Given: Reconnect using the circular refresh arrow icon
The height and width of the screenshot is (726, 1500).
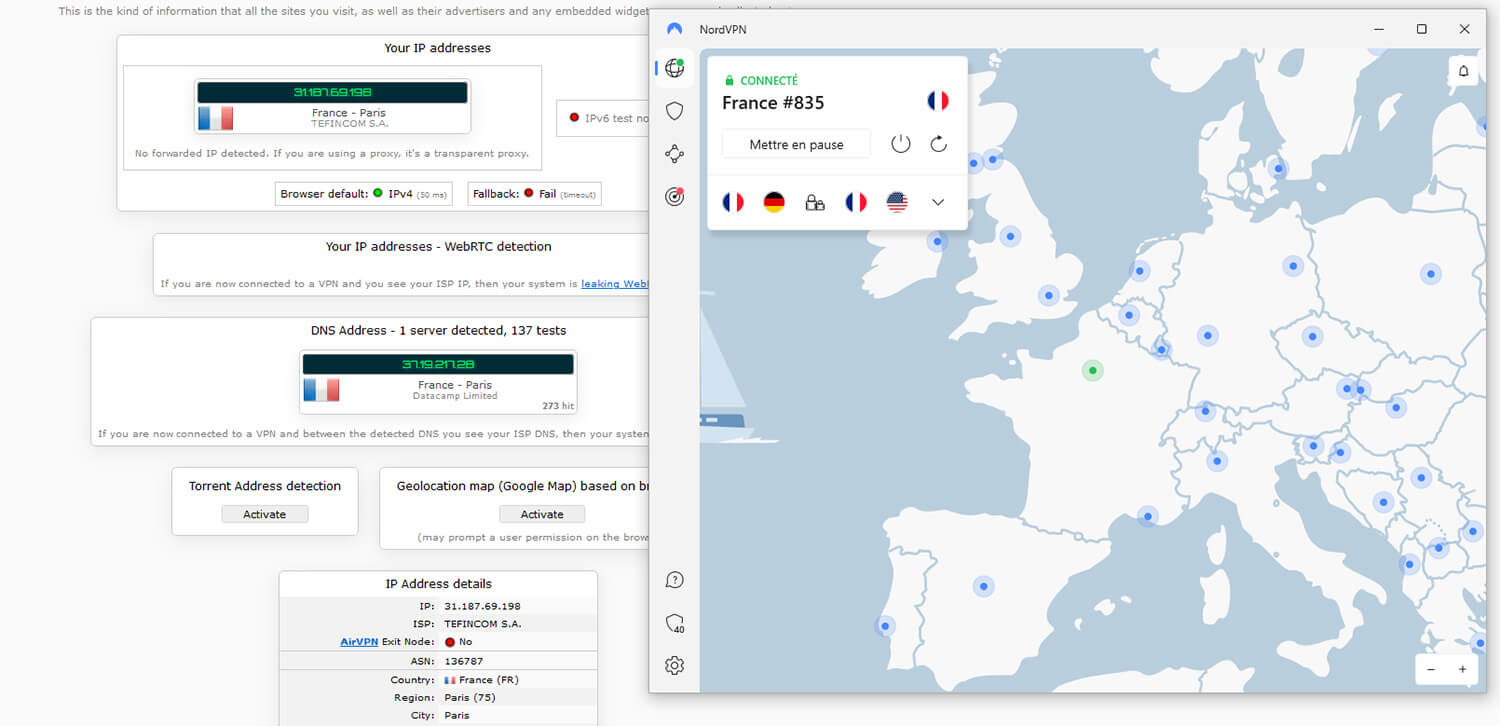Looking at the screenshot, I should pyautogui.click(x=938, y=144).
